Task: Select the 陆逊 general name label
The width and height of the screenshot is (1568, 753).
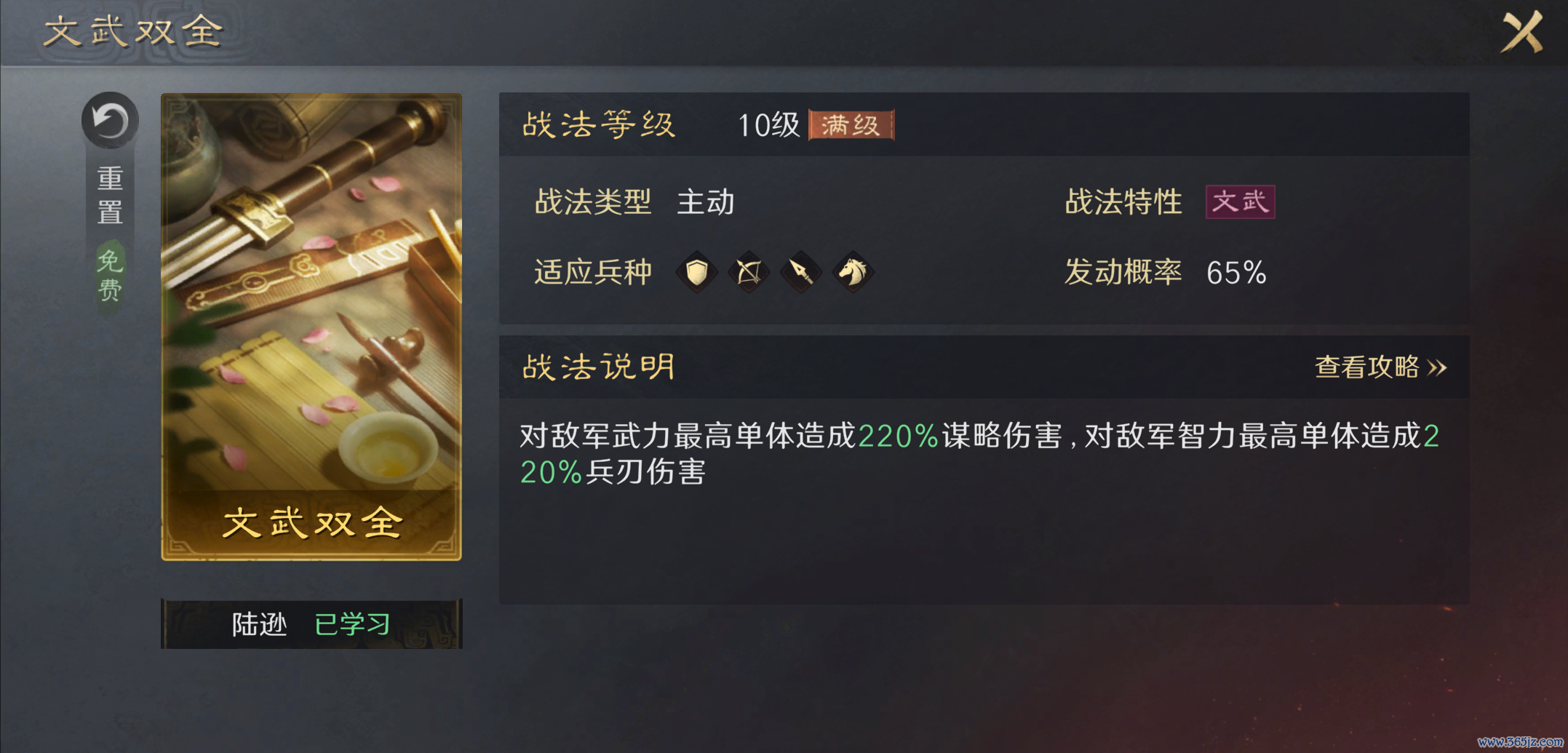Action: 259,624
